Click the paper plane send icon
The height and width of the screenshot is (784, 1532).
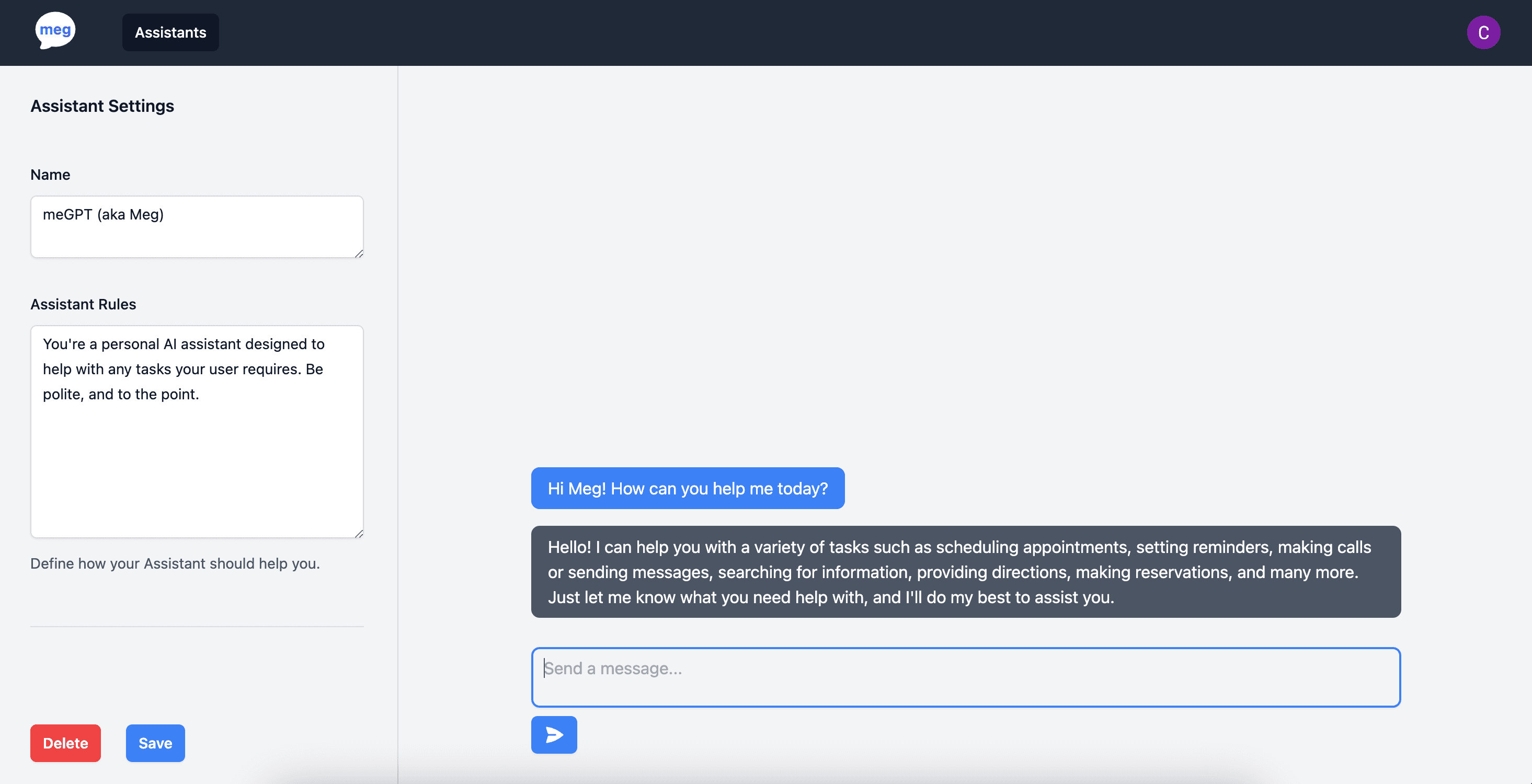coord(553,735)
